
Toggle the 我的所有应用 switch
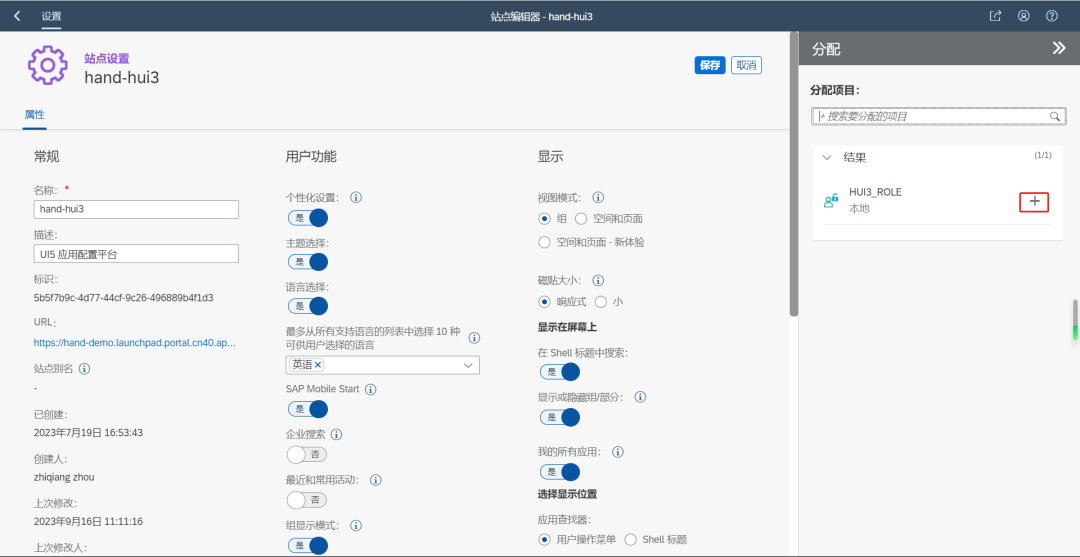pos(559,472)
